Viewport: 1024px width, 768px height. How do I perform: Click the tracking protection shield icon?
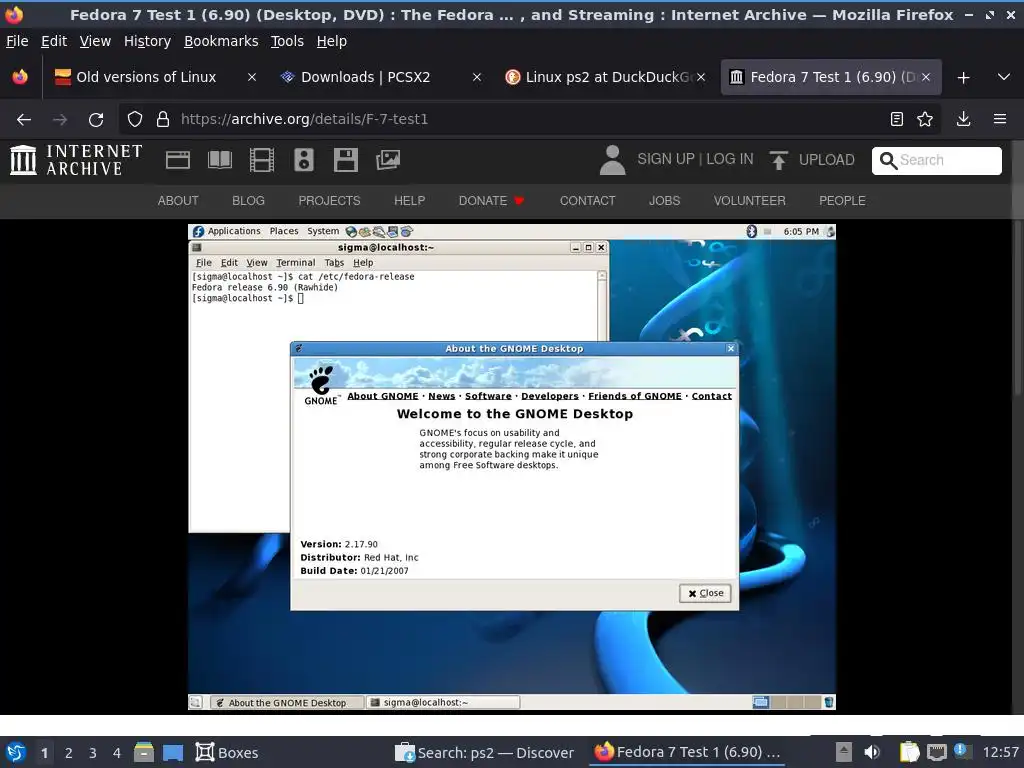[135, 120]
